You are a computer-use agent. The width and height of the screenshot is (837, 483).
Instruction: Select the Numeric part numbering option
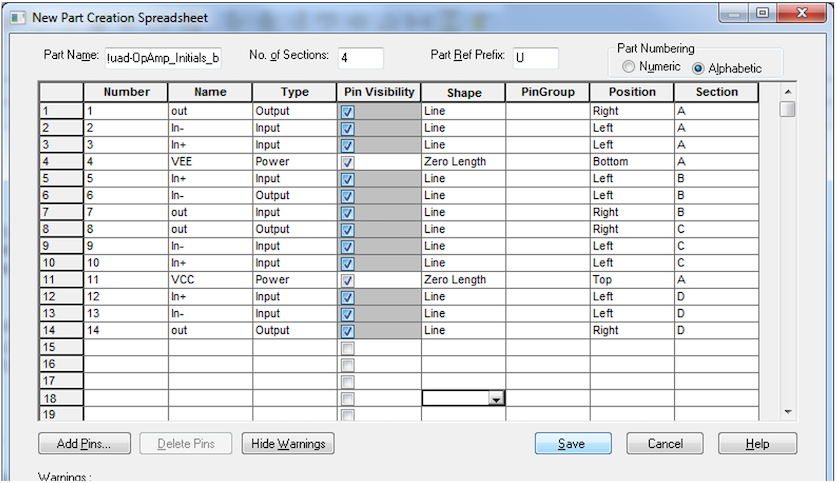pos(629,68)
